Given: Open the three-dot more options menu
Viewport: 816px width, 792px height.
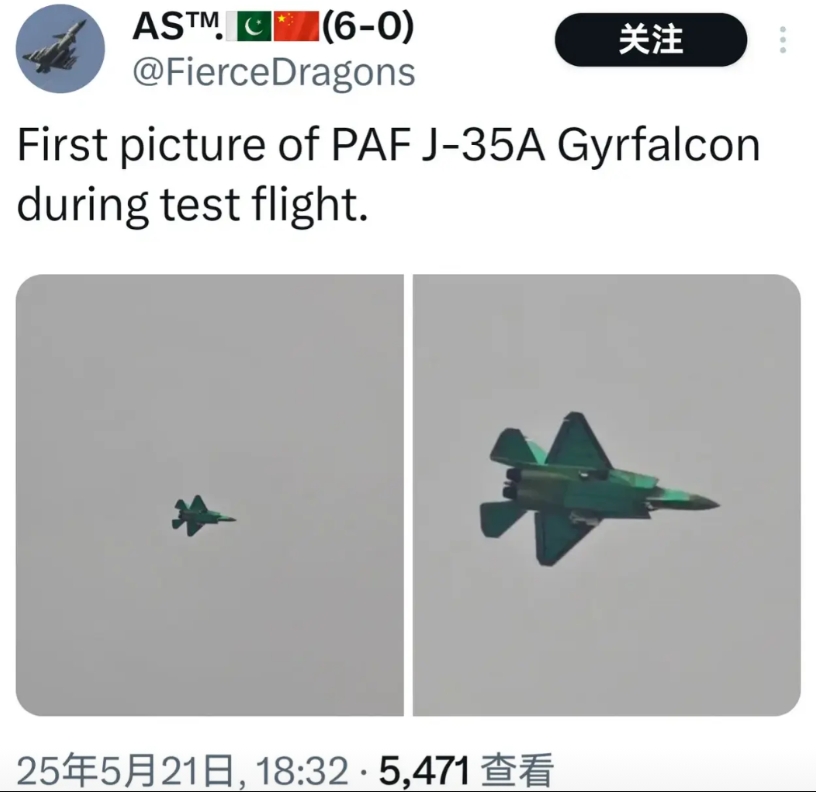Looking at the screenshot, I should [x=783, y=40].
